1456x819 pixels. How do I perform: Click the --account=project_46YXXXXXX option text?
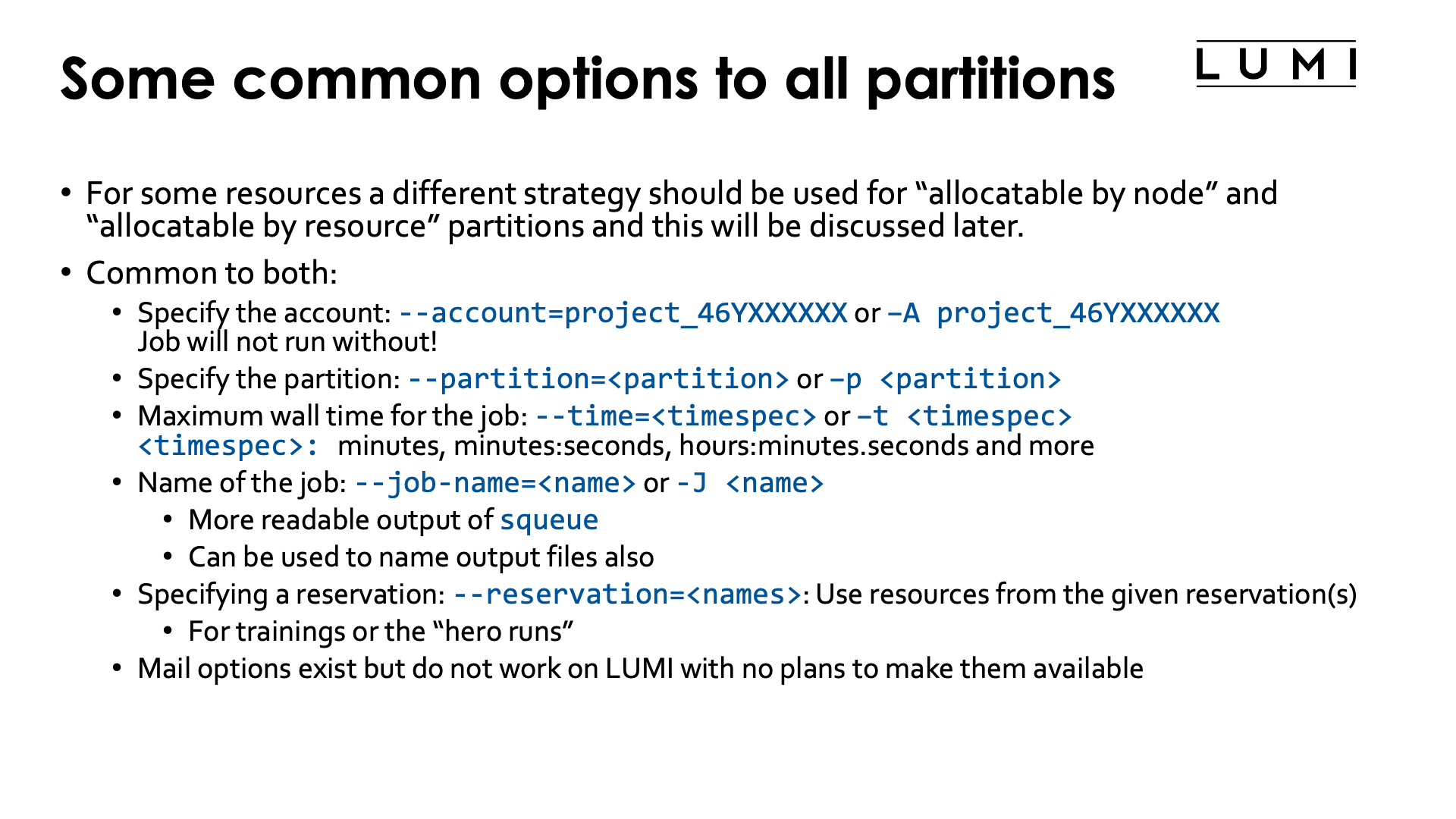(623, 313)
